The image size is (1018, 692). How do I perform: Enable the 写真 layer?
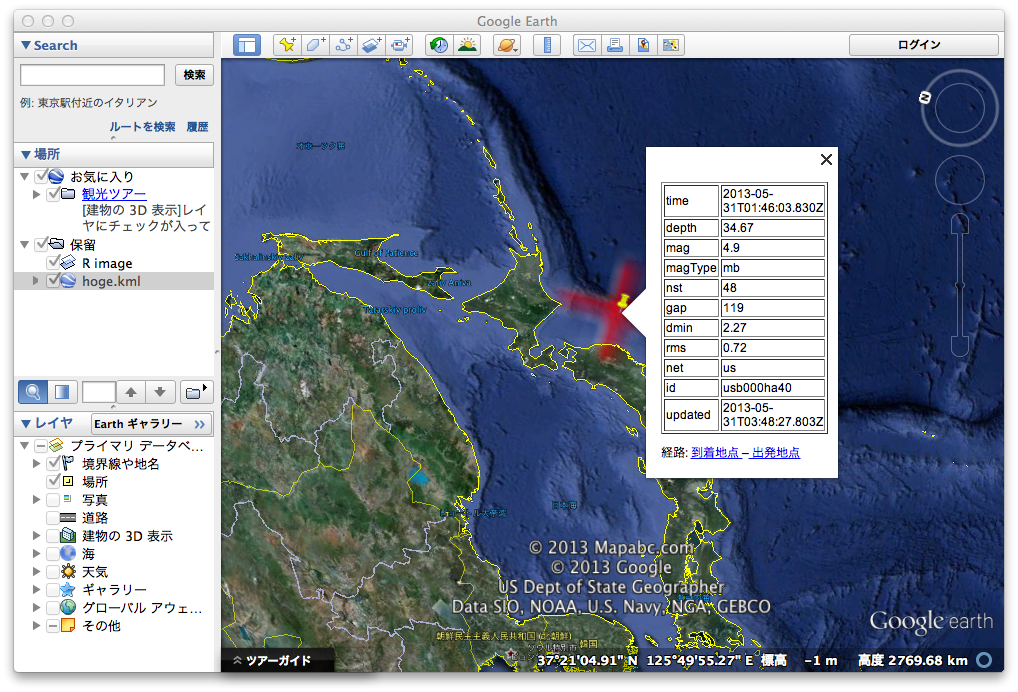point(53,499)
